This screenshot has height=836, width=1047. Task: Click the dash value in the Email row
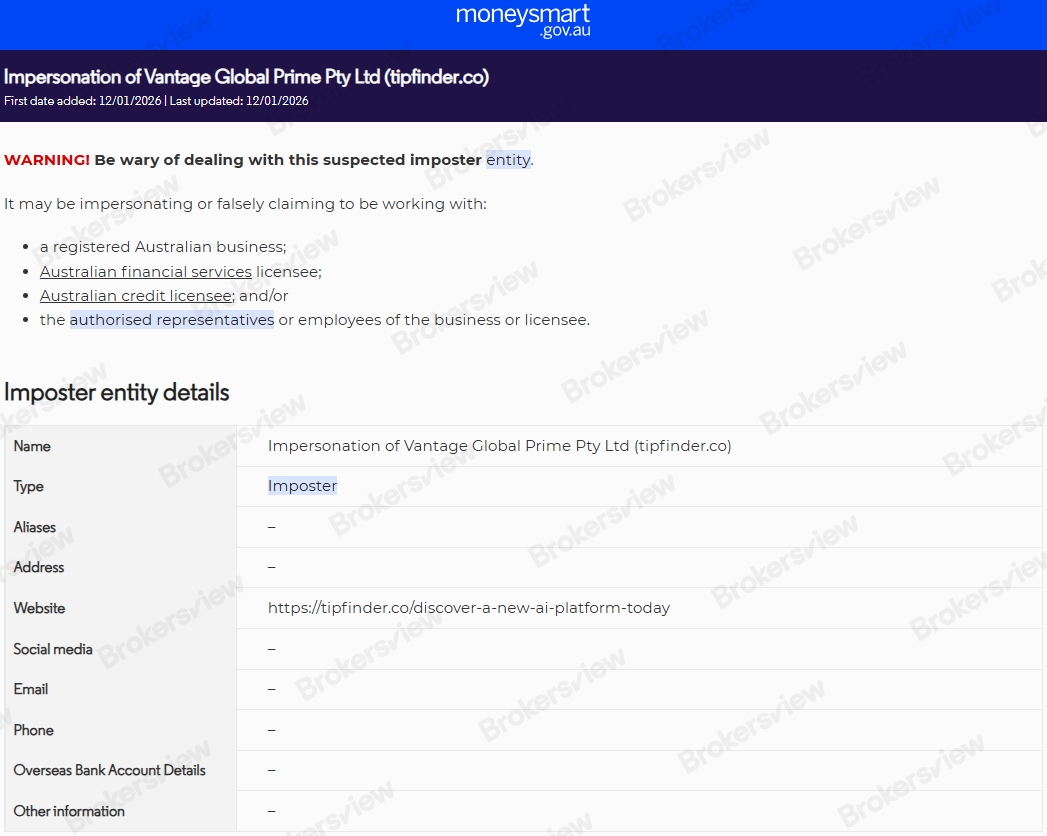tap(272, 689)
